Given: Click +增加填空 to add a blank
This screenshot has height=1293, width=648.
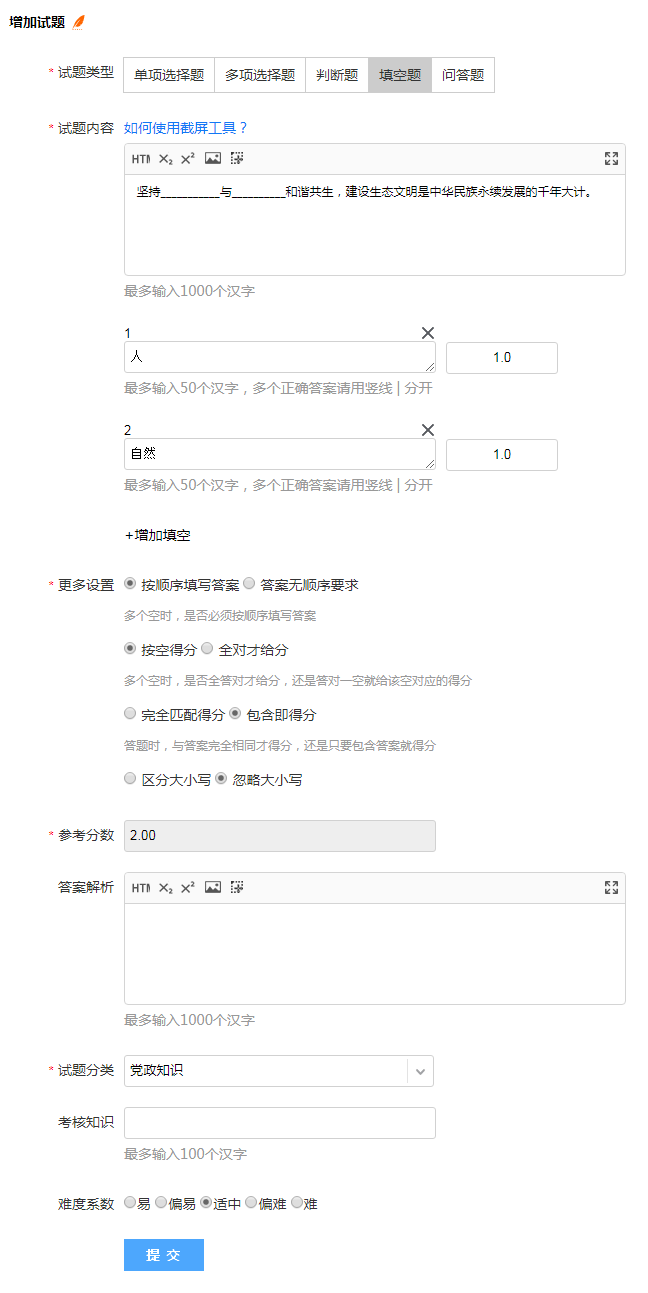Looking at the screenshot, I should [x=158, y=535].
